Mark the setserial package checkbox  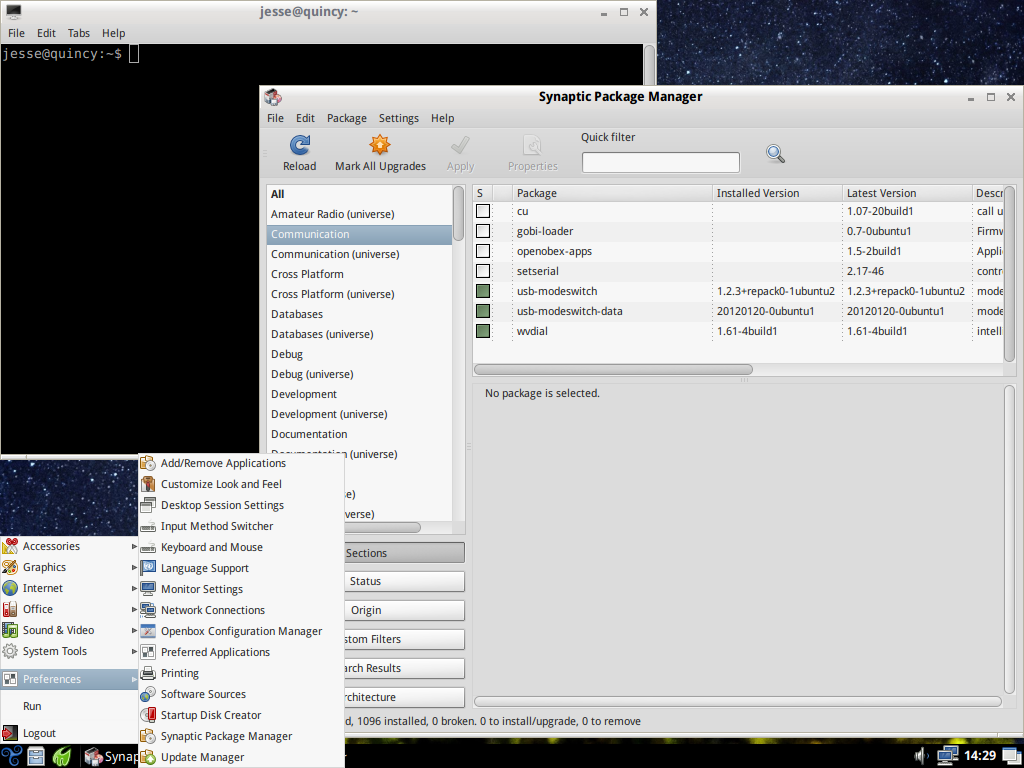483,271
